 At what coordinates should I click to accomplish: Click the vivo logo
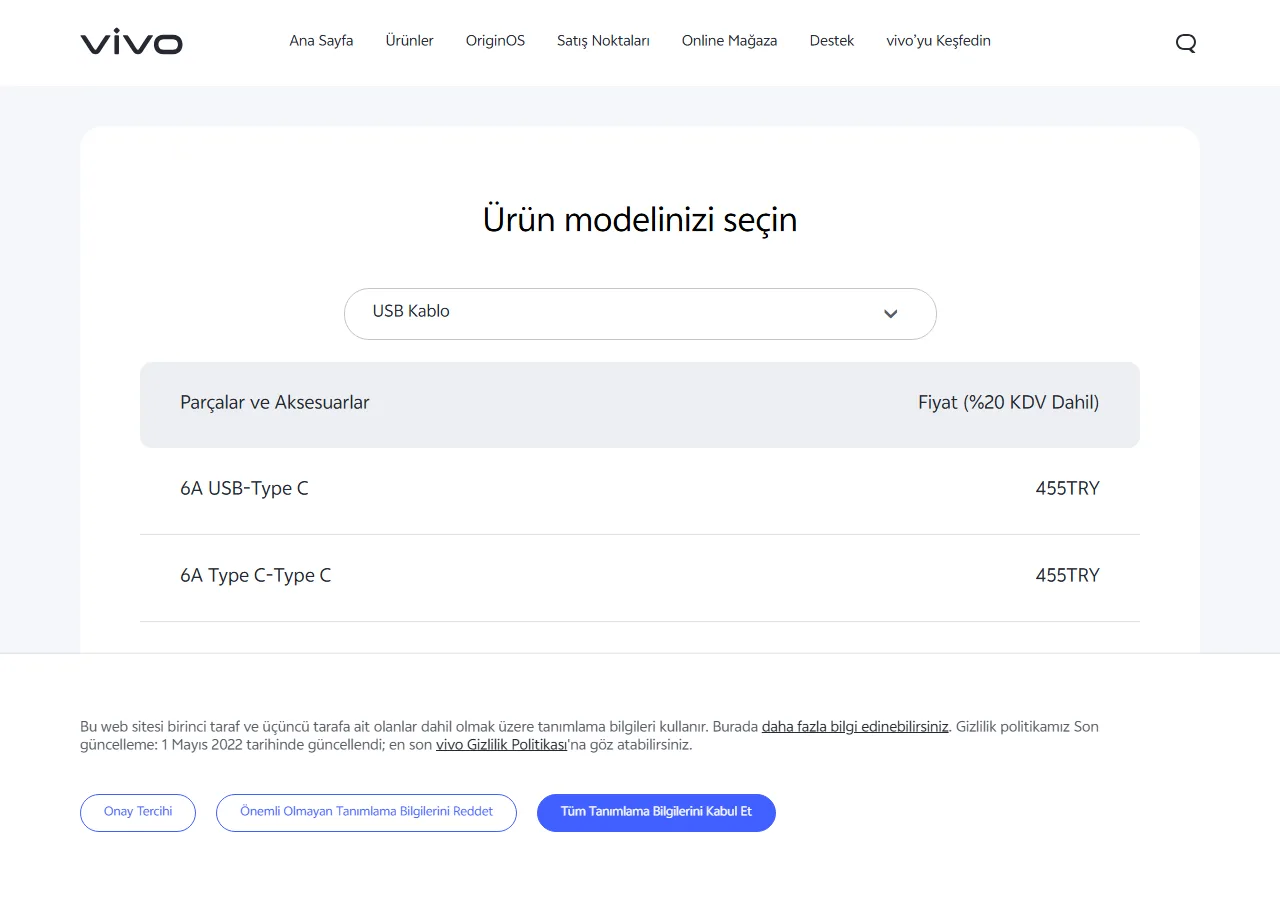(132, 43)
